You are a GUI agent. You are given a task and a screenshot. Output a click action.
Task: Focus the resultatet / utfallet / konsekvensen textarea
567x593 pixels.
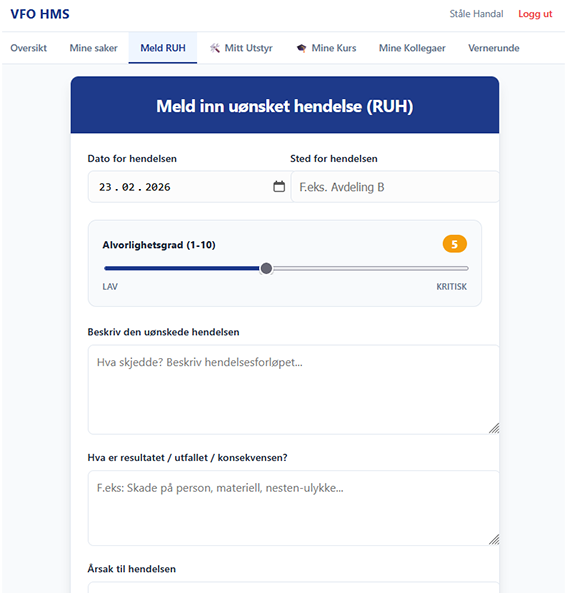(294, 508)
